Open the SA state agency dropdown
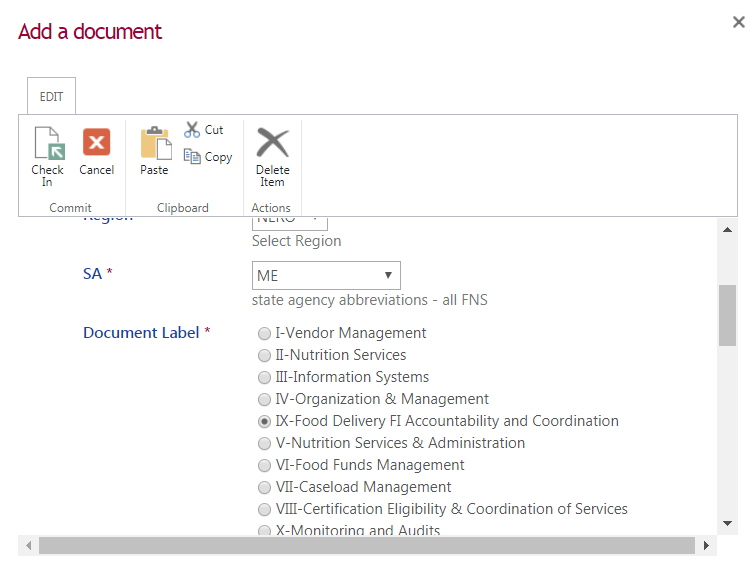 tap(326, 275)
